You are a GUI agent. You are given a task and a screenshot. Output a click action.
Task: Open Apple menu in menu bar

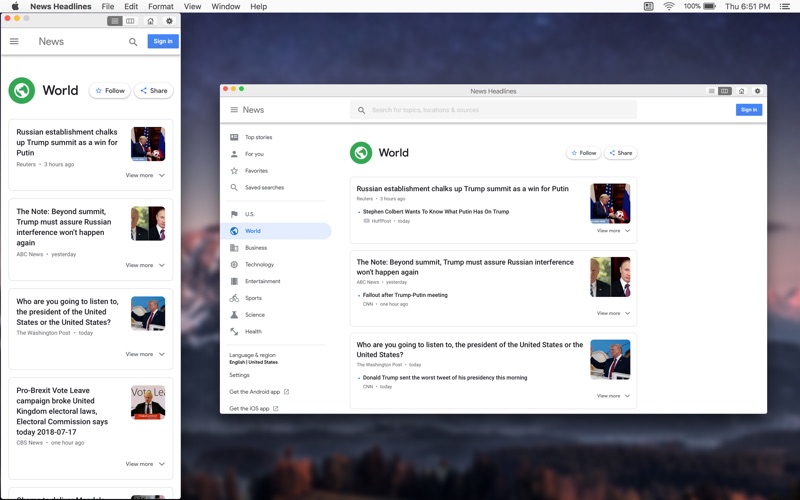pyautogui.click(x=15, y=6)
